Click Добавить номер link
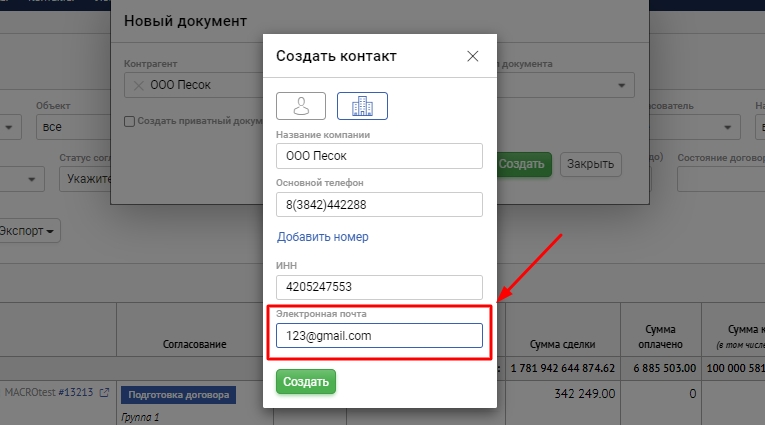The height and width of the screenshot is (425, 765). (322, 237)
